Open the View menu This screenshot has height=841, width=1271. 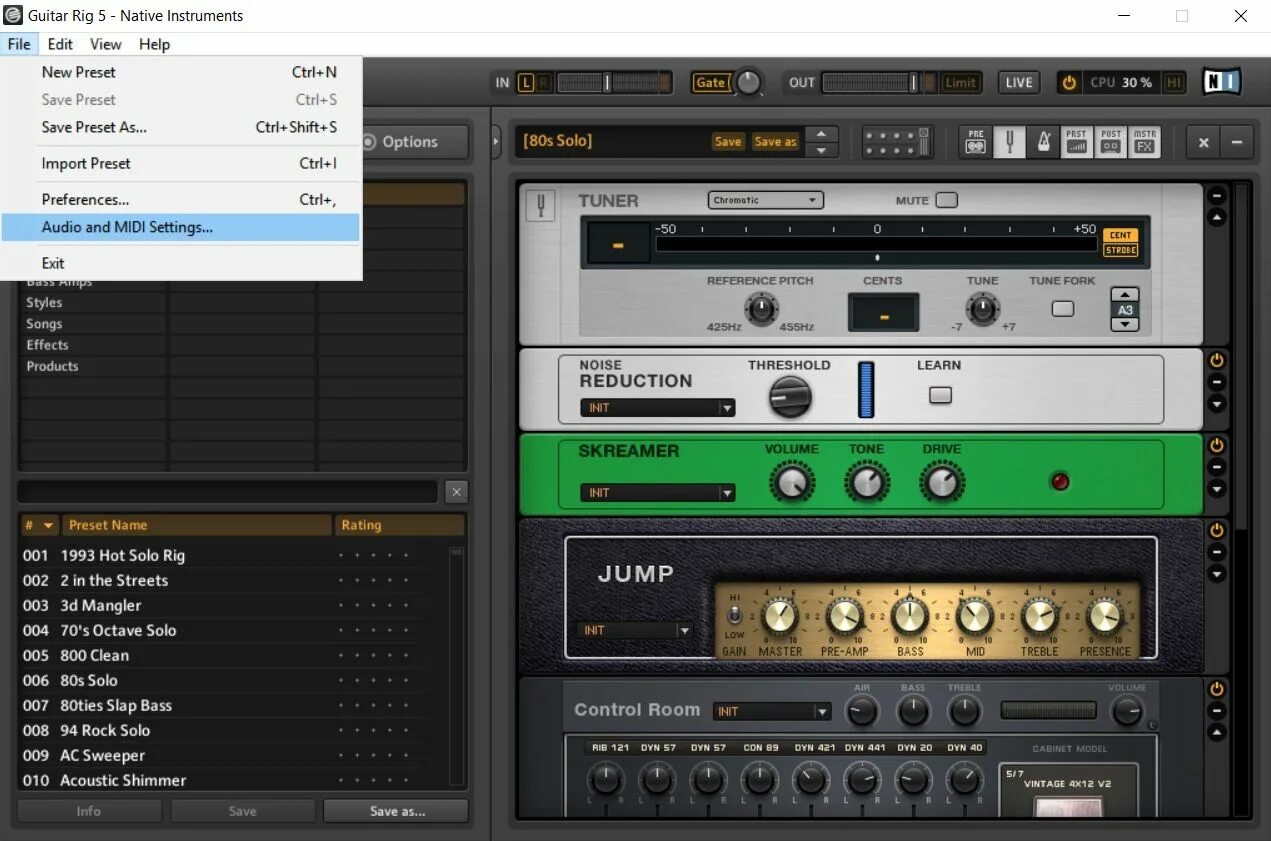[106, 44]
